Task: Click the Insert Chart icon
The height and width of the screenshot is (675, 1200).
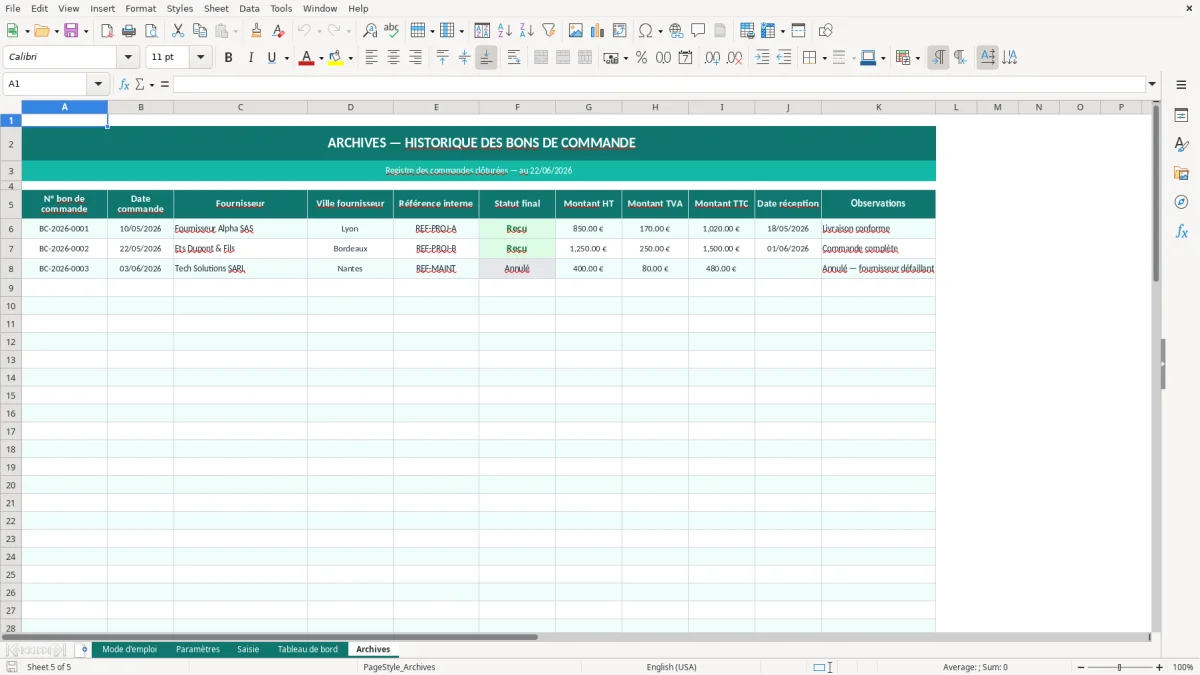Action: click(x=598, y=31)
